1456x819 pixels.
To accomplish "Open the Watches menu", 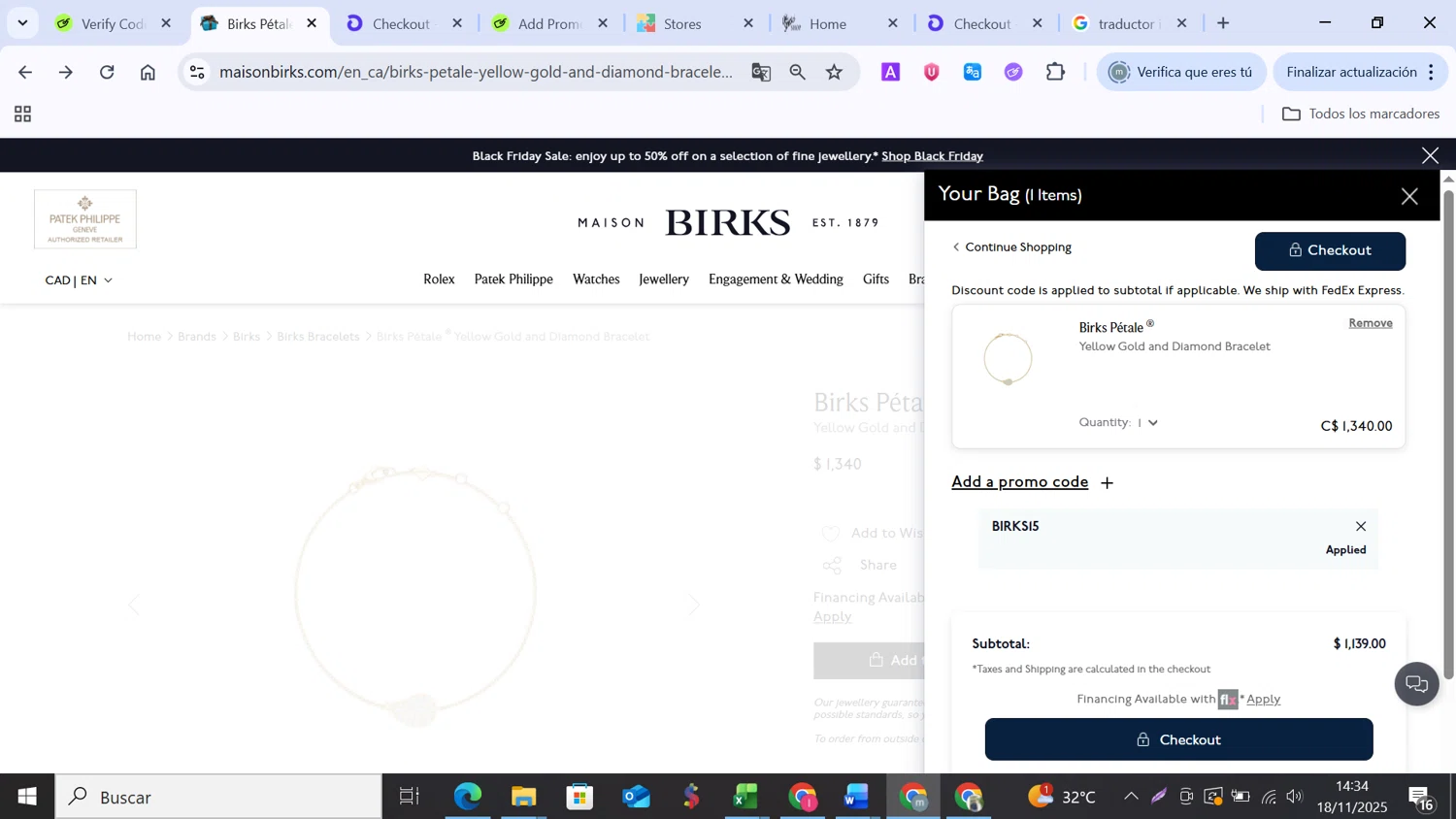I will coord(596,279).
